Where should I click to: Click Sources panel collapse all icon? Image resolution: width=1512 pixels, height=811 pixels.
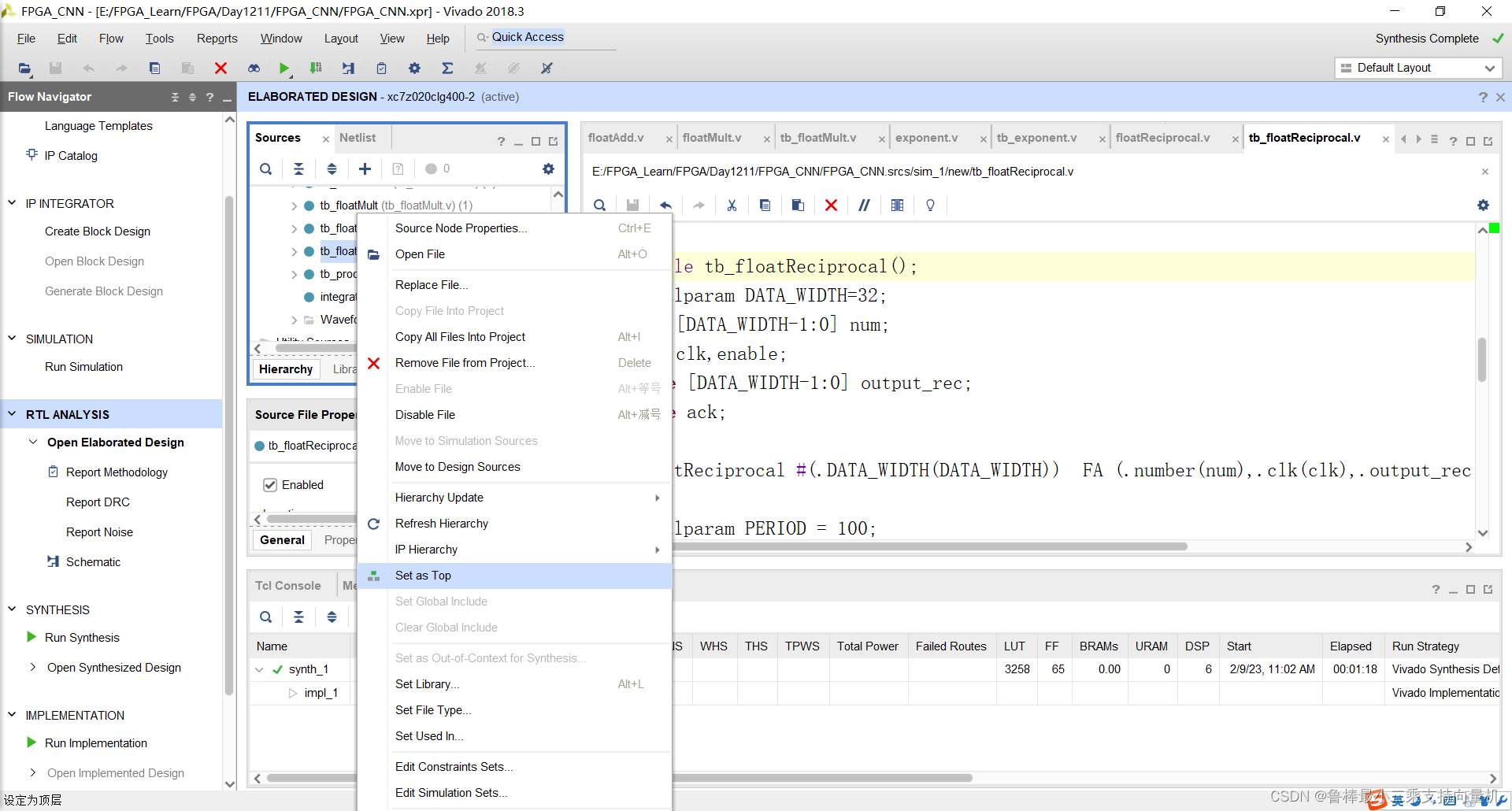click(x=298, y=168)
